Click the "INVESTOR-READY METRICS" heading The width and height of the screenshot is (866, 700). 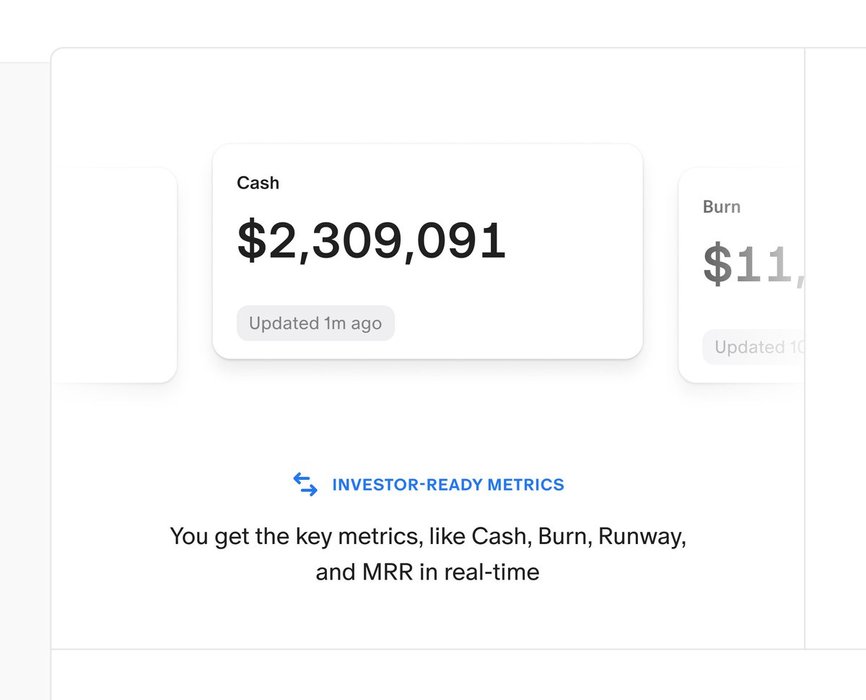point(448,485)
